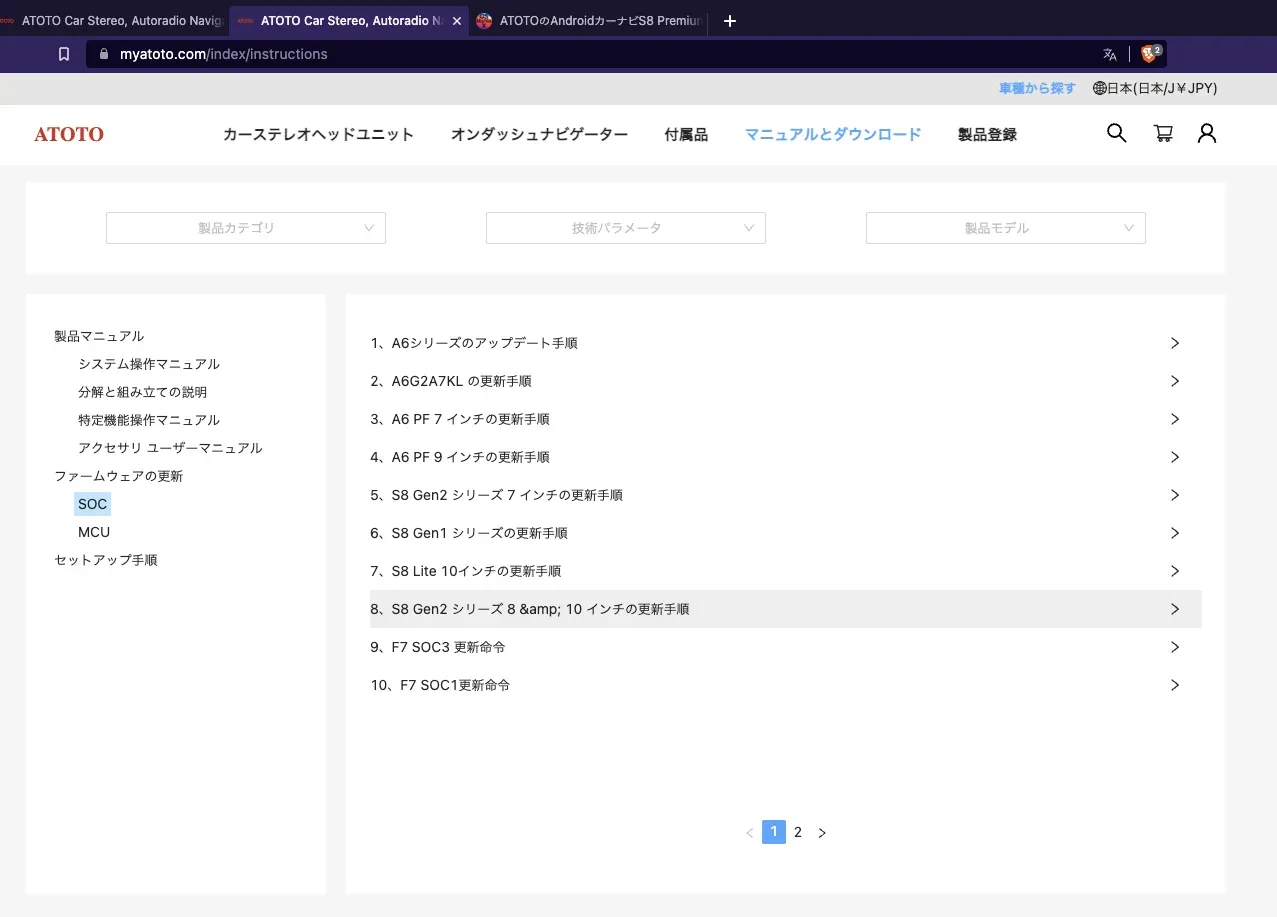The width and height of the screenshot is (1277, 917).
Task: Select SOC in sidebar
Action: tap(92, 504)
